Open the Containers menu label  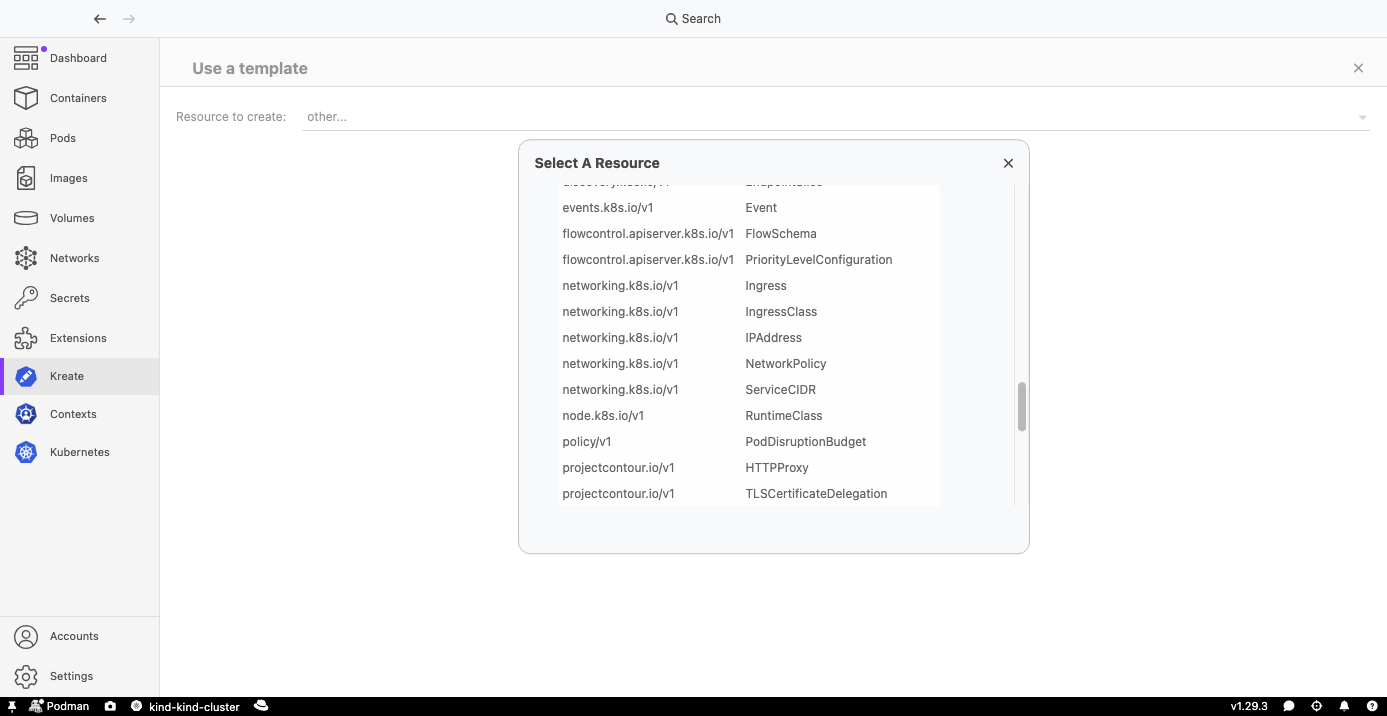click(x=78, y=98)
